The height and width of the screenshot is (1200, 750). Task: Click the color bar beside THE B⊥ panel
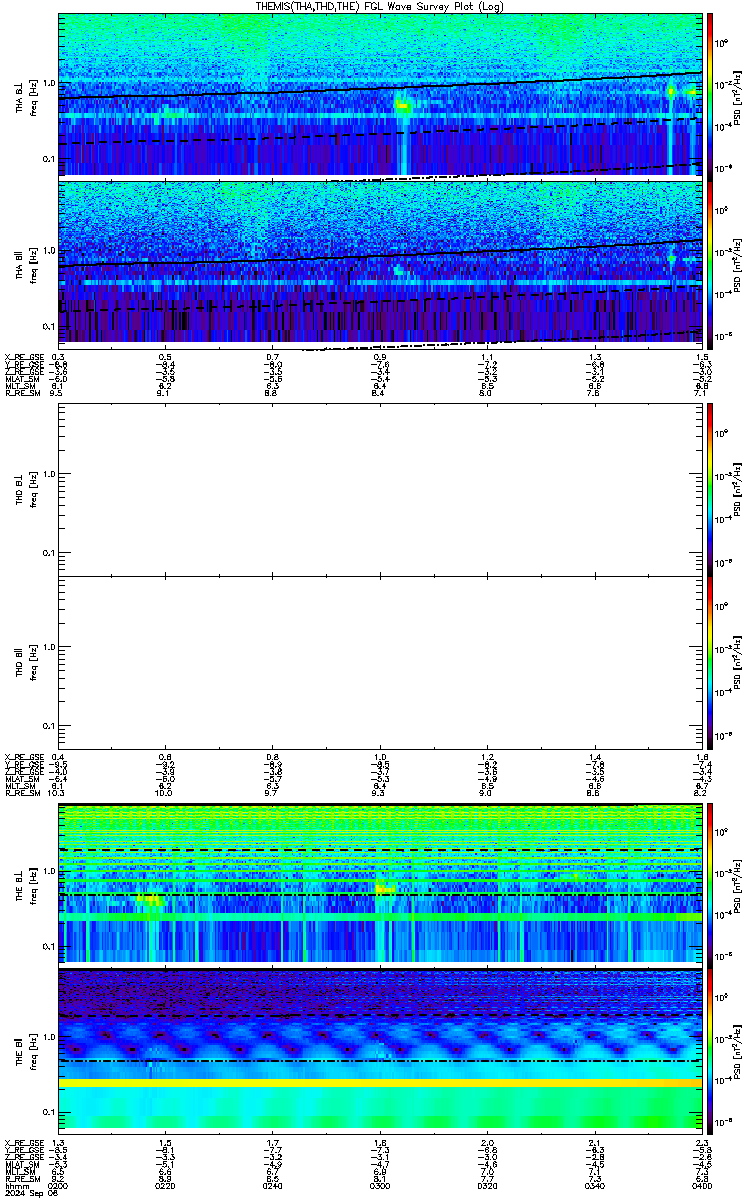[711, 882]
